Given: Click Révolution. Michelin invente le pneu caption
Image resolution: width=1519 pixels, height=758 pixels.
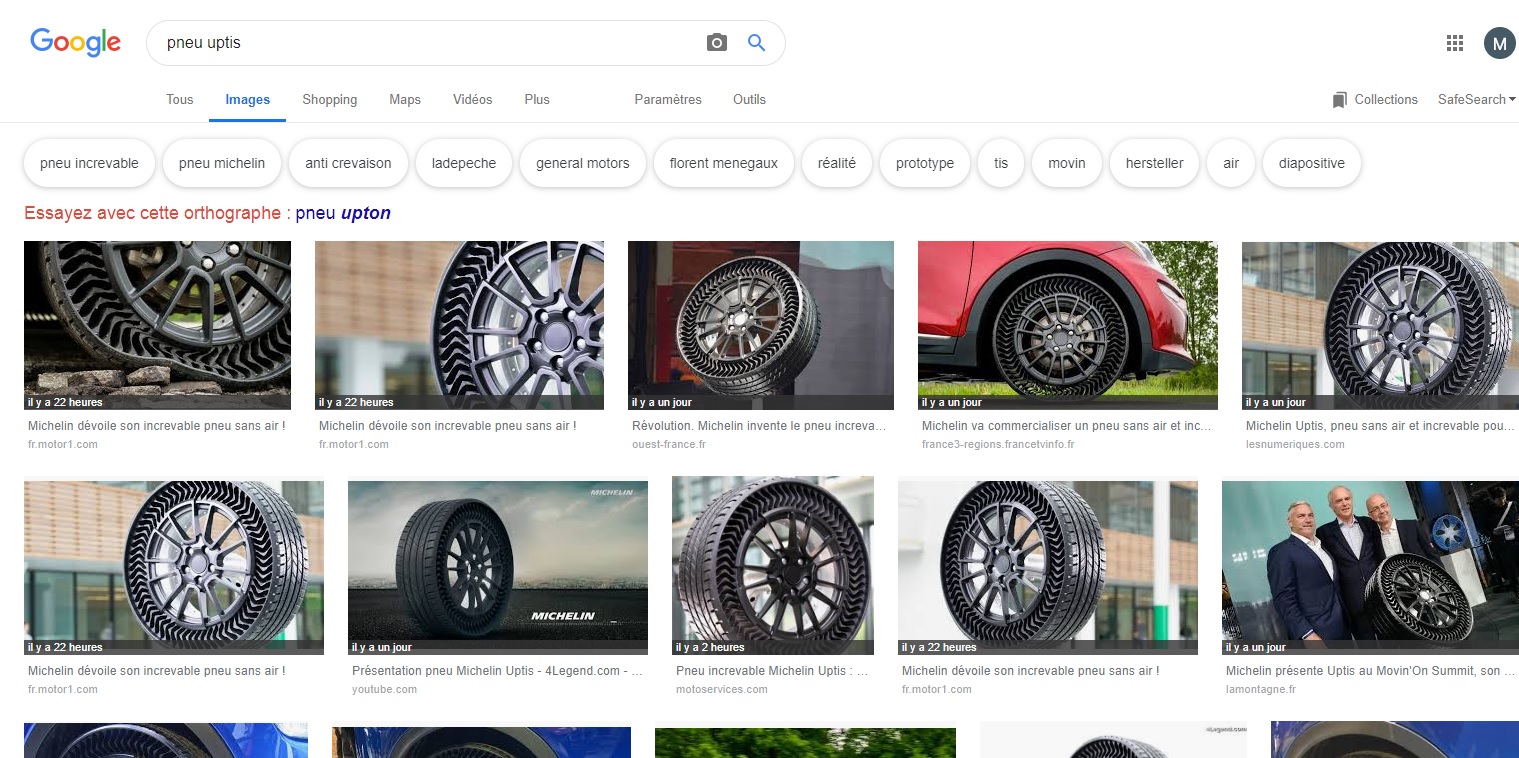Looking at the screenshot, I should click(x=759, y=426).
